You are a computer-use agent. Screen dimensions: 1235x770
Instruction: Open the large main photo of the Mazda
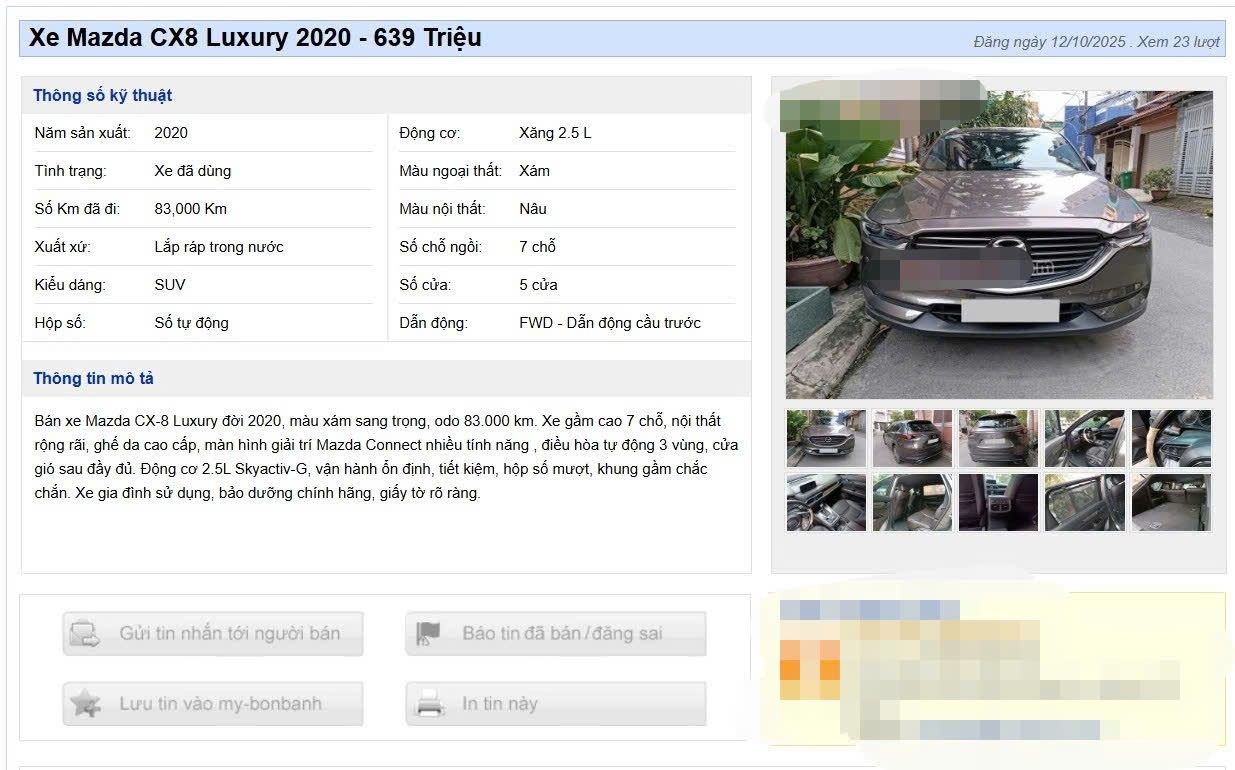[x=998, y=245]
